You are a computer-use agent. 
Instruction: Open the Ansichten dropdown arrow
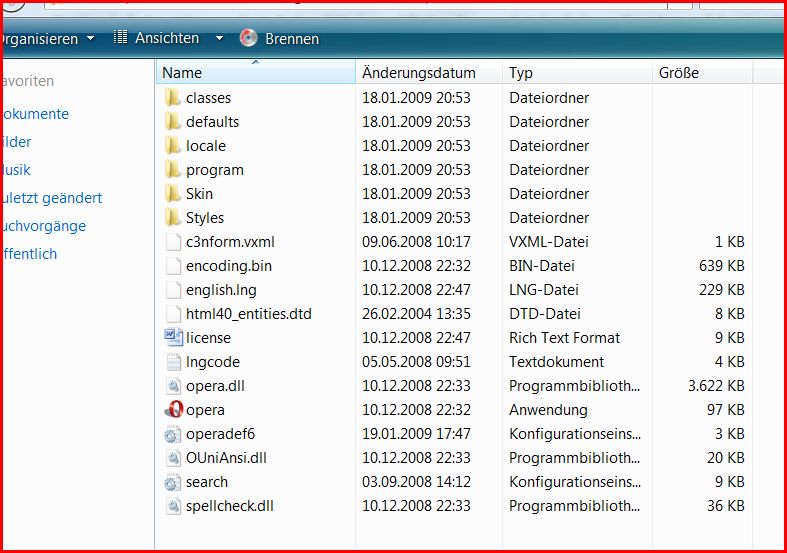click(x=219, y=38)
